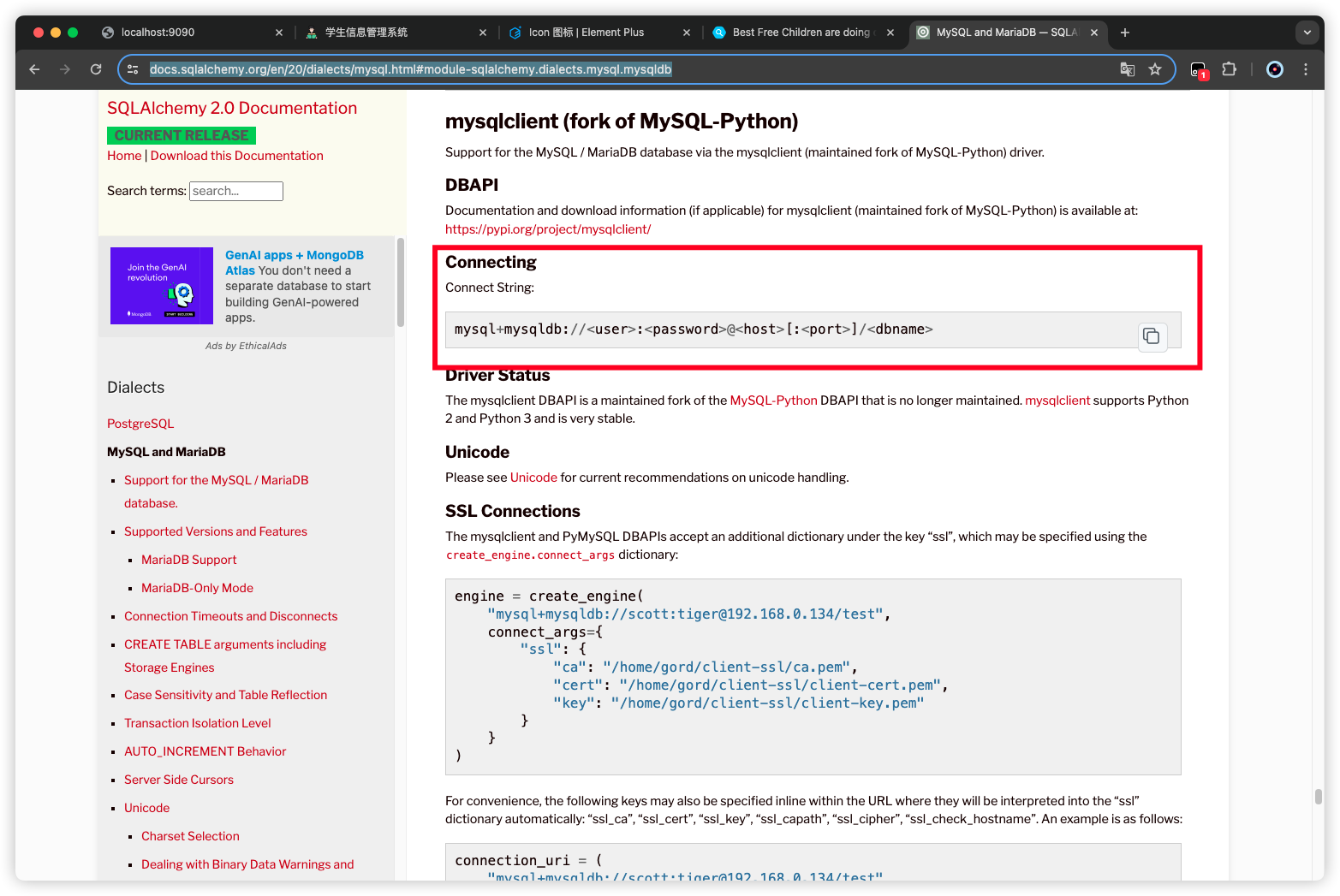Click the SSL Connections heading

[513, 511]
